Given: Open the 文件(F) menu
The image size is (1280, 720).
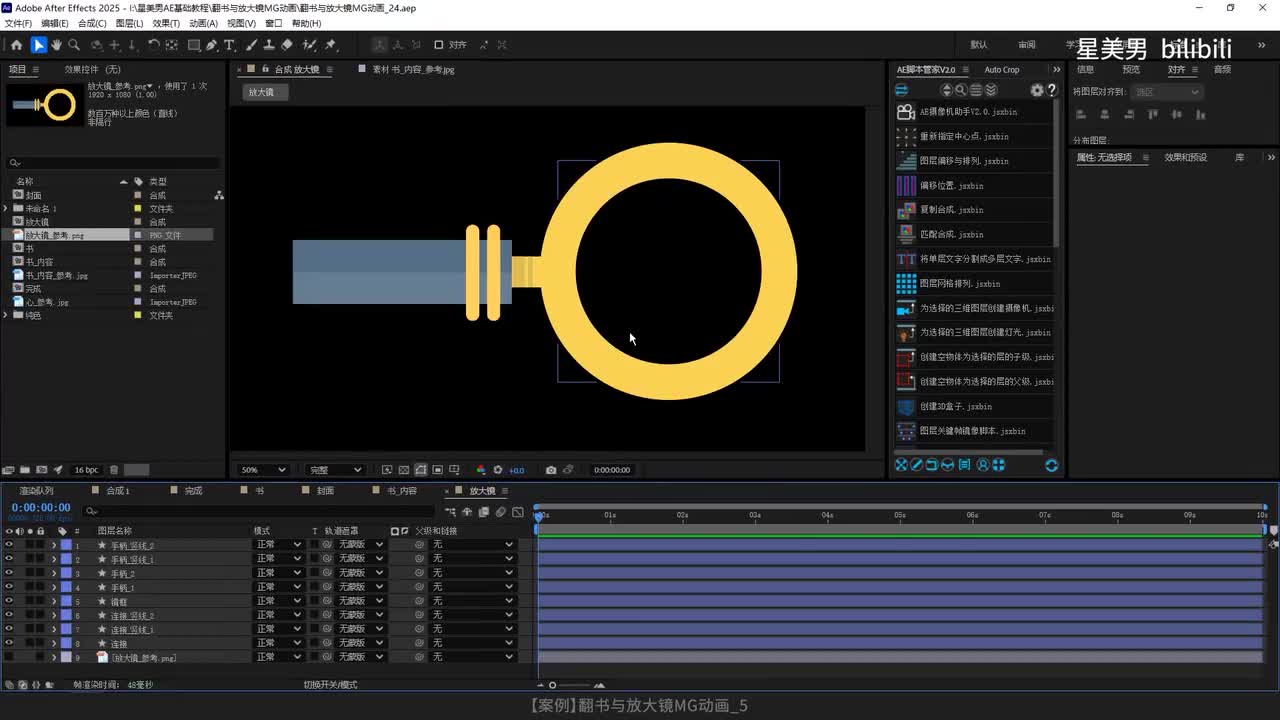Looking at the screenshot, I should [x=18, y=23].
